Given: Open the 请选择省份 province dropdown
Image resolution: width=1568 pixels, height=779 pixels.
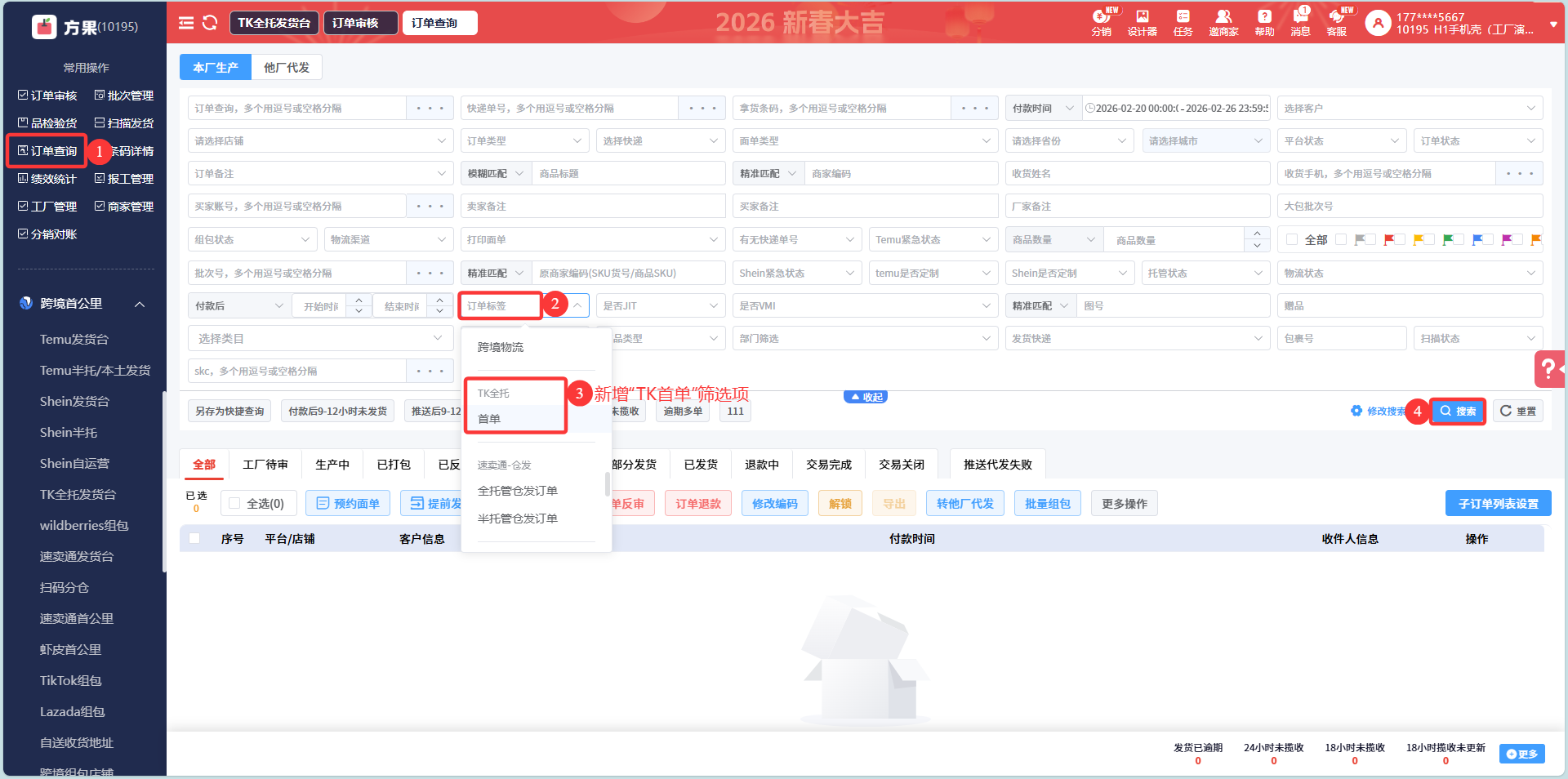Looking at the screenshot, I should point(1069,141).
